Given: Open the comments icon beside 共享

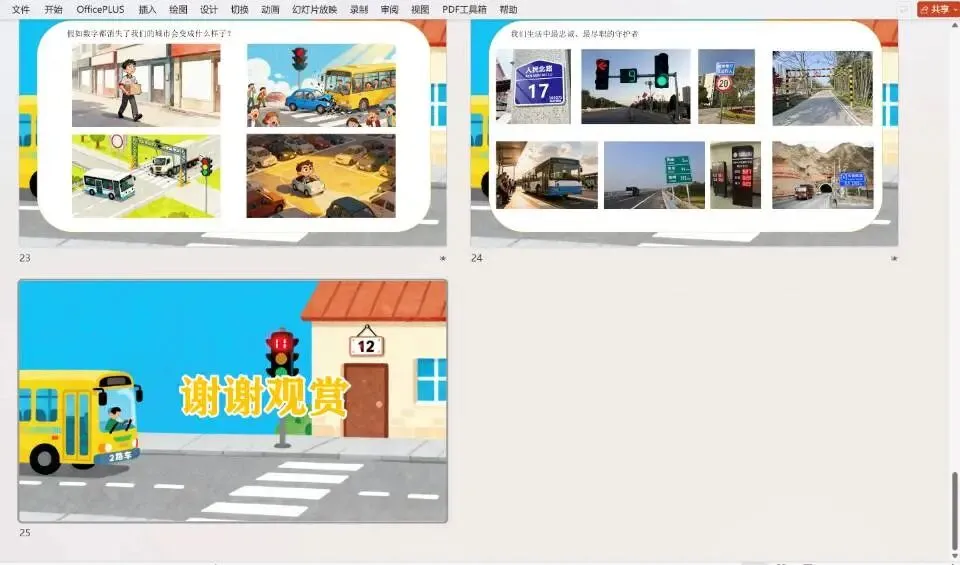Looking at the screenshot, I should click(904, 9).
